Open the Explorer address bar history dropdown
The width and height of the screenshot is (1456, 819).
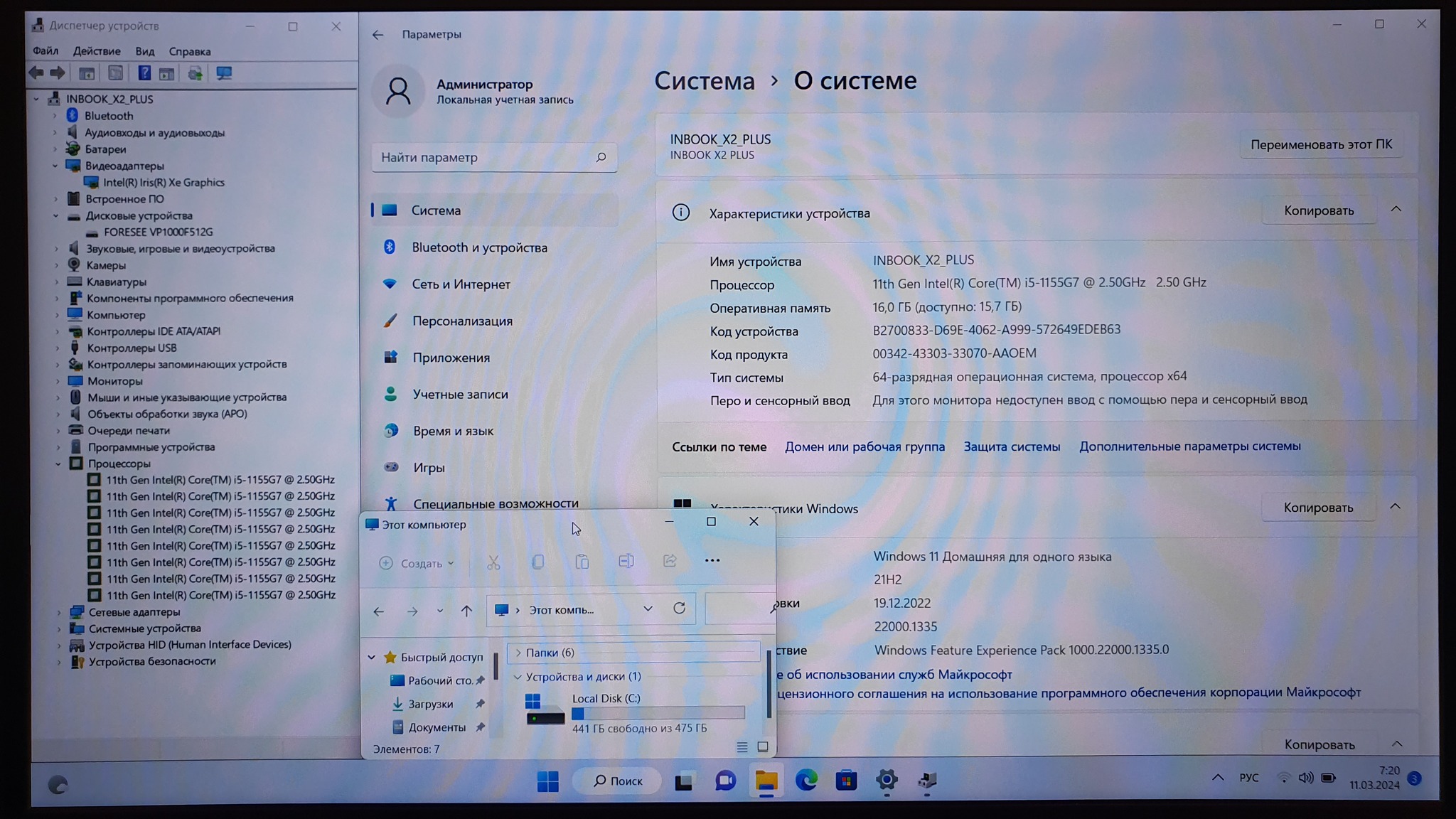pos(648,609)
